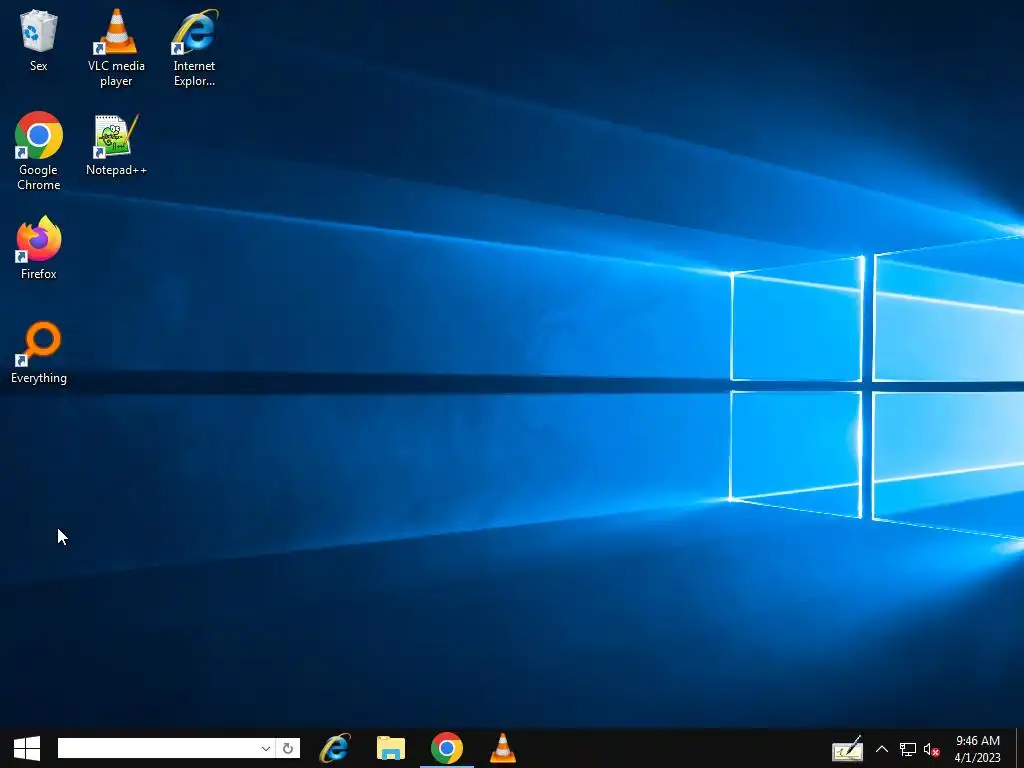Viewport: 1024px width, 768px height.
Task: Select the Recycle Bin icon labeled Sex
Action: click(39, 40)
